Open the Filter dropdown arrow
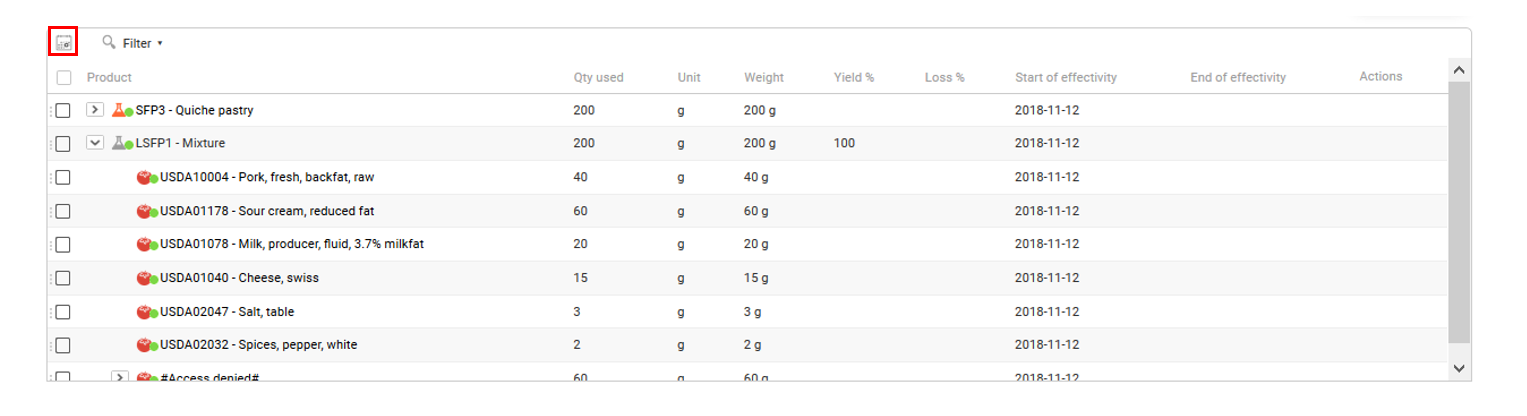This screenshot has width=1527, height=416. click(160, 44)
